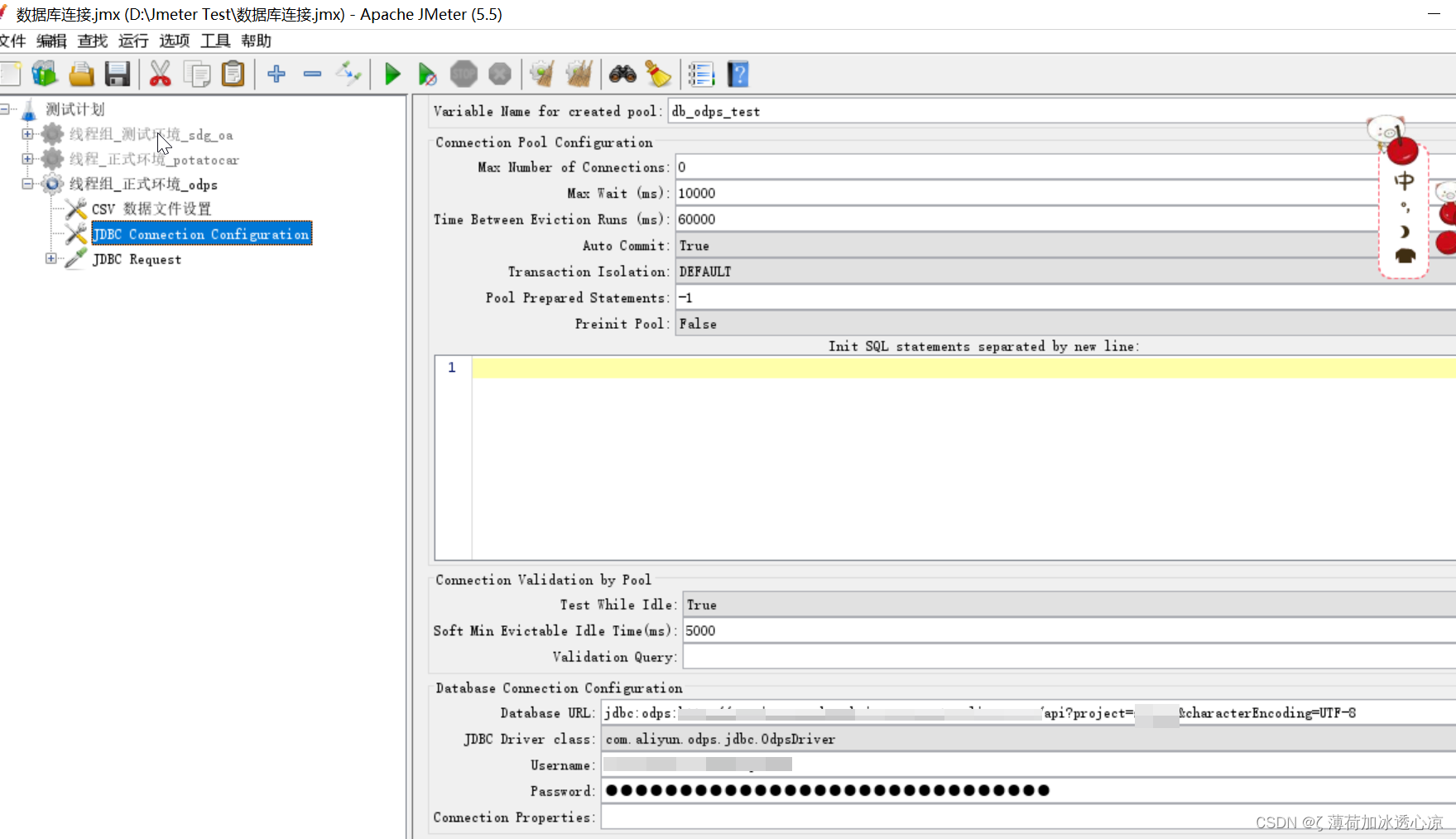This screenshot has height=839, width=1456.
Task: Clear all results with double broom icon
Action: (x=579, y=75)
